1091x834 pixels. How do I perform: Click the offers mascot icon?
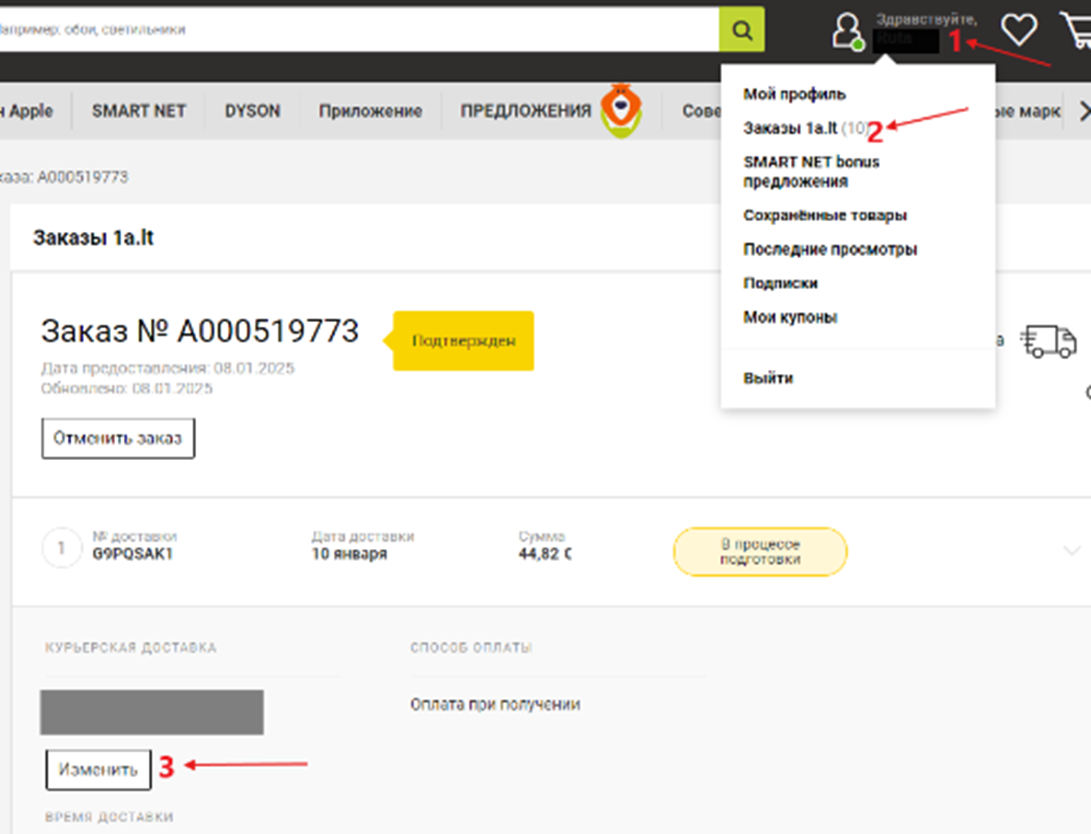621,111
